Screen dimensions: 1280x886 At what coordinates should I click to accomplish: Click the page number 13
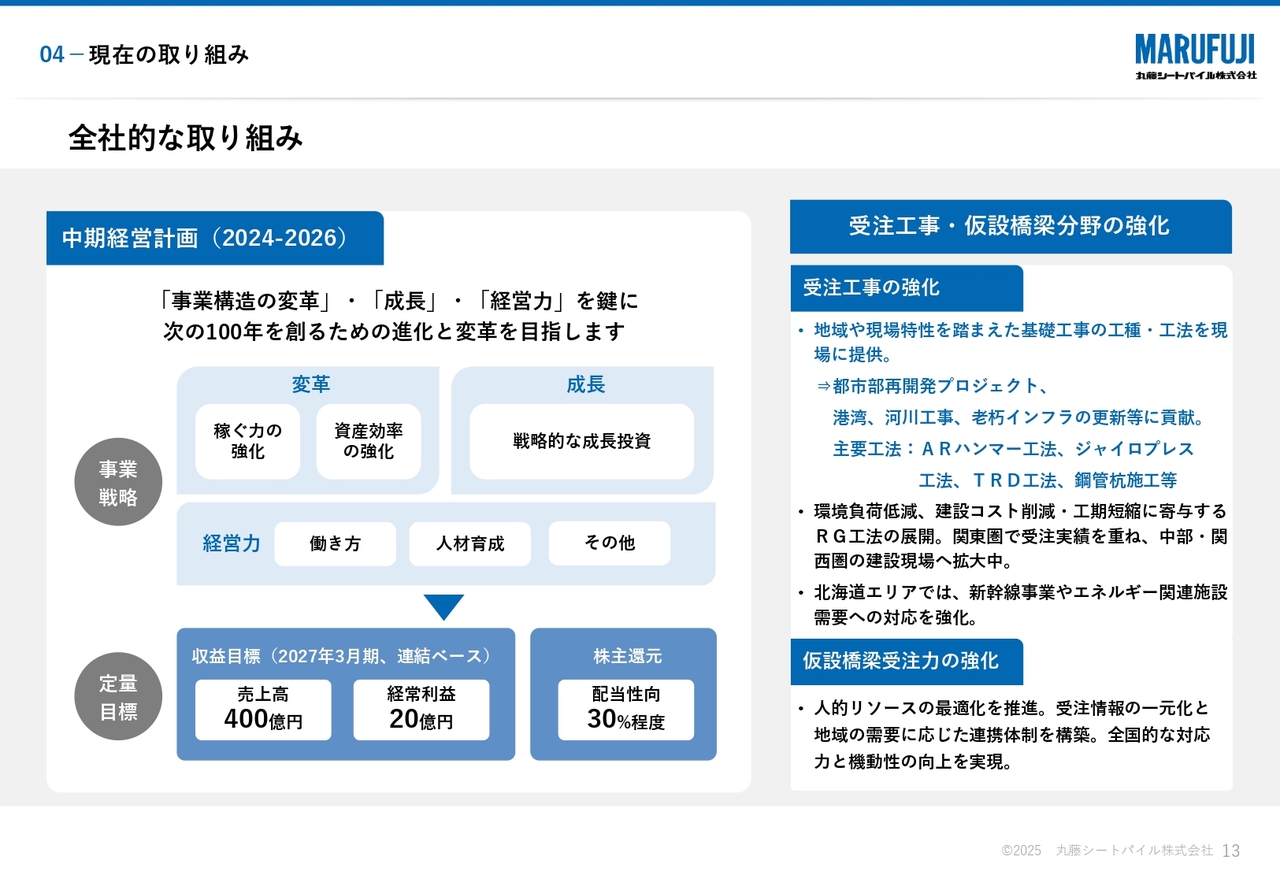(x=1231, y=851)
